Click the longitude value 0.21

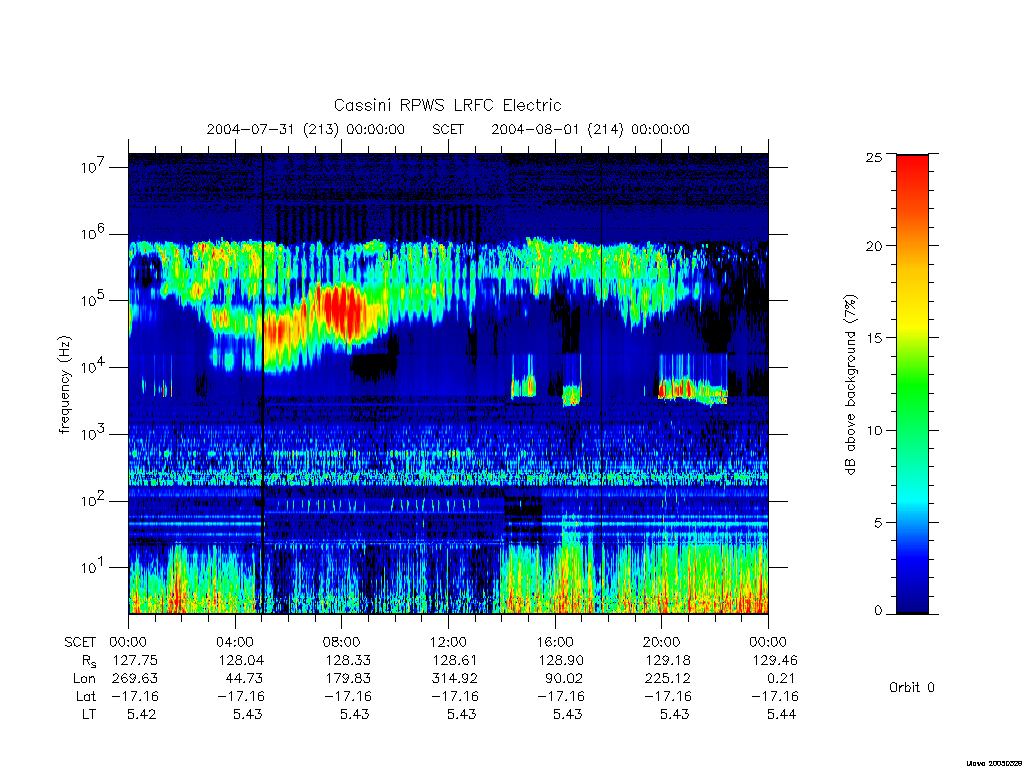click(x=781, y=679)
